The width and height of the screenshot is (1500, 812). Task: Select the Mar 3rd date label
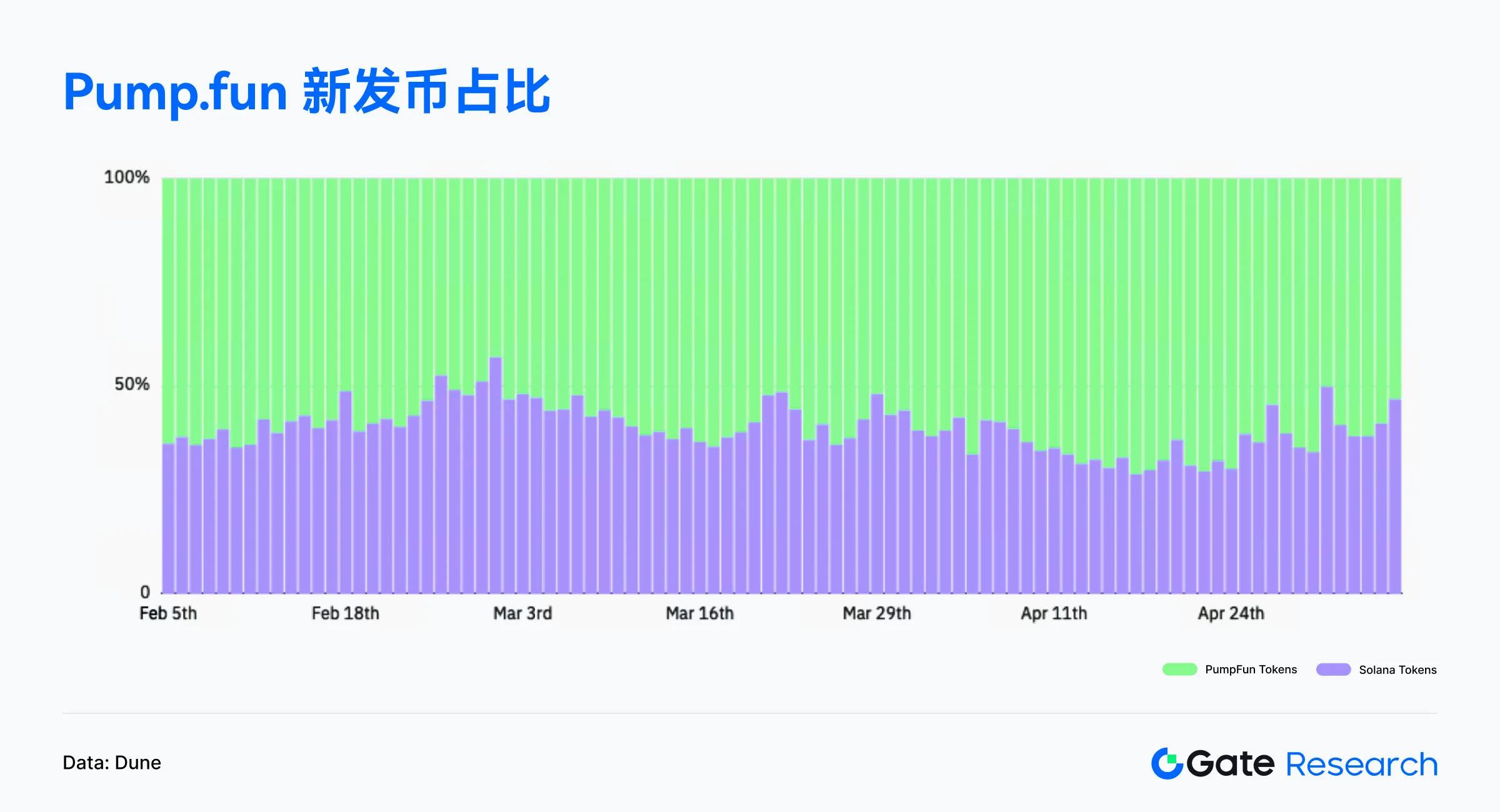point(522,613)
